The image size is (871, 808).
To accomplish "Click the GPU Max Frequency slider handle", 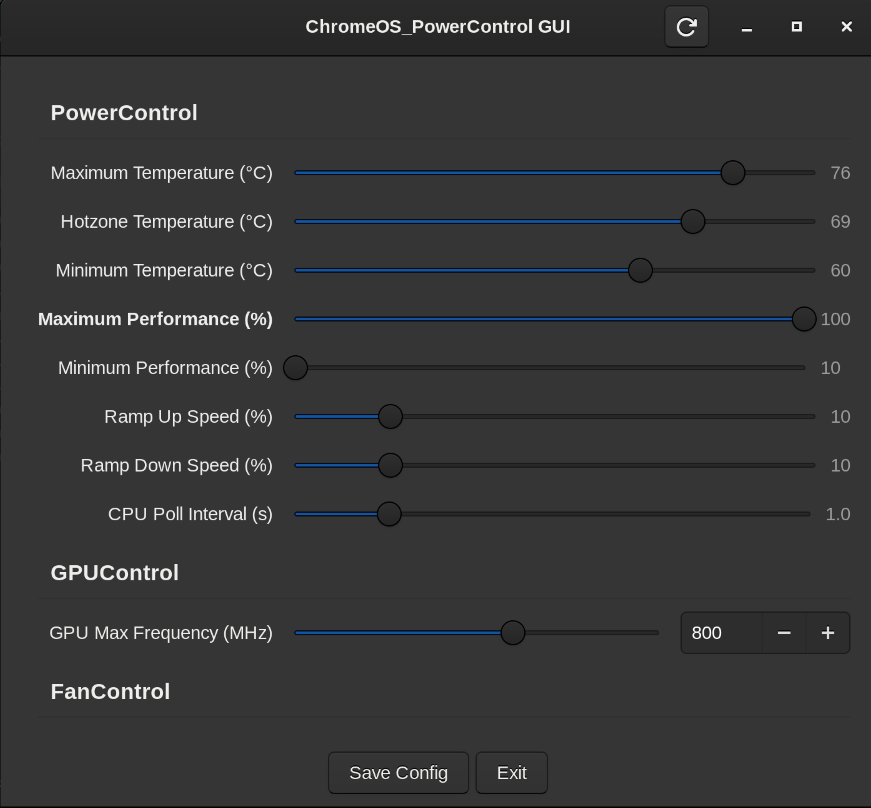I will (x=512, y=633).
